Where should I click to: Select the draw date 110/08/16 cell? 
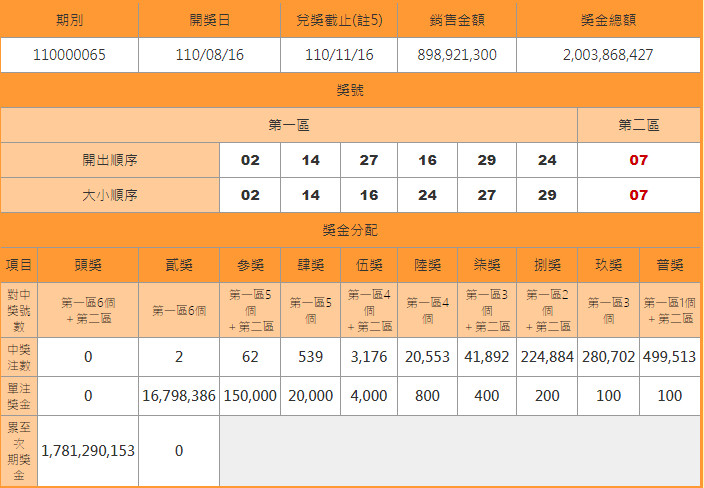[217, 55]
